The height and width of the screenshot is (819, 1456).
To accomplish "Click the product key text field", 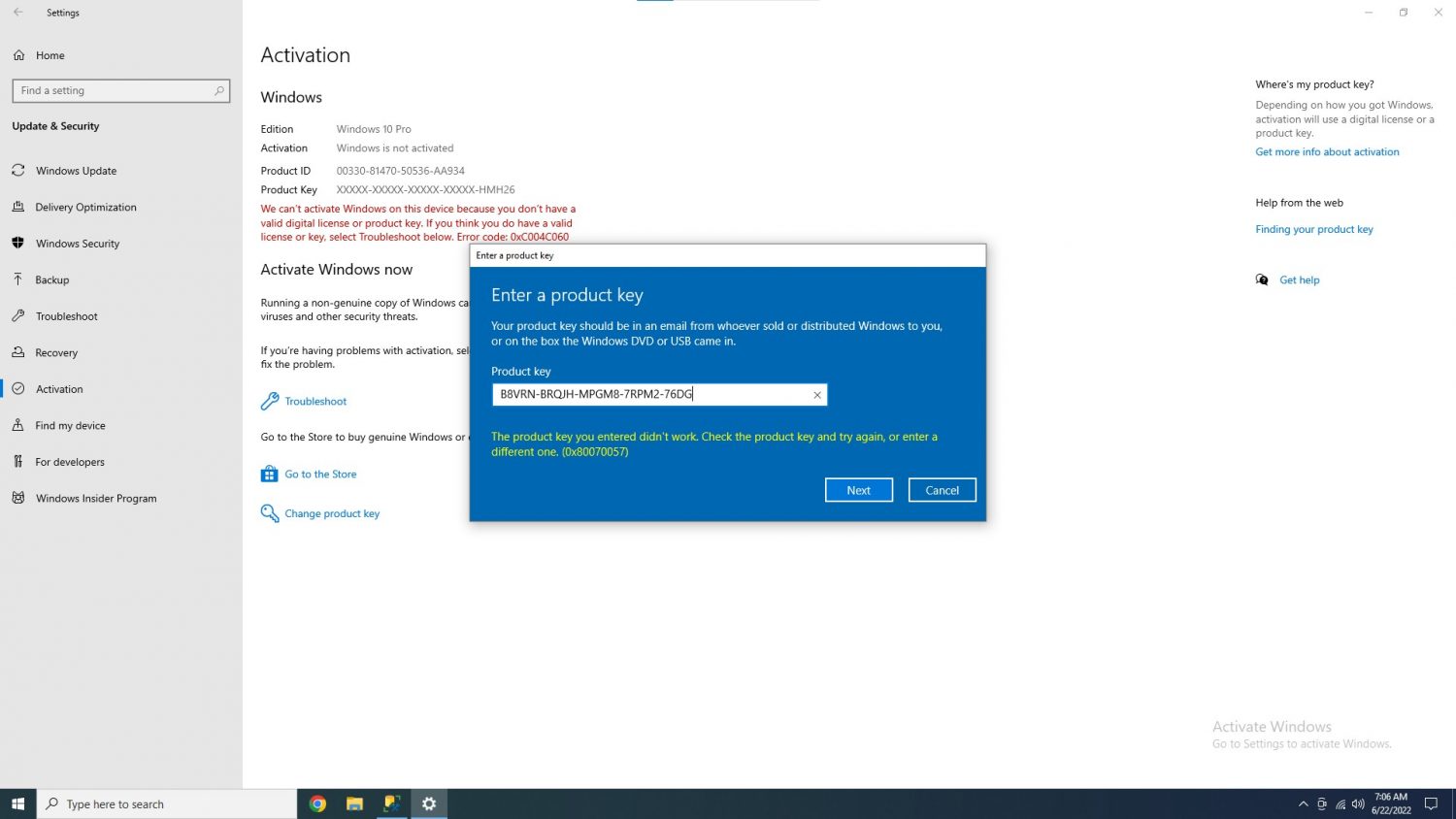I will coord(650,395).
